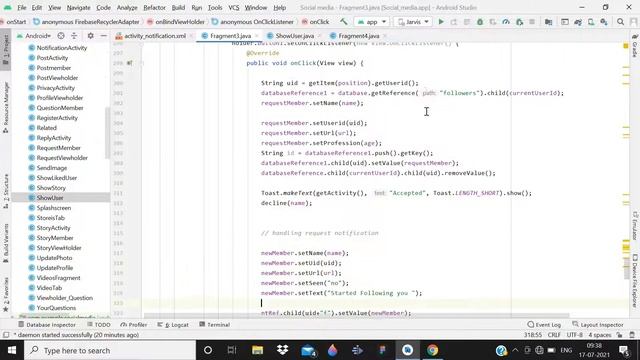Open the Profiler tool window
640x360 pixels.
(134, 324)
